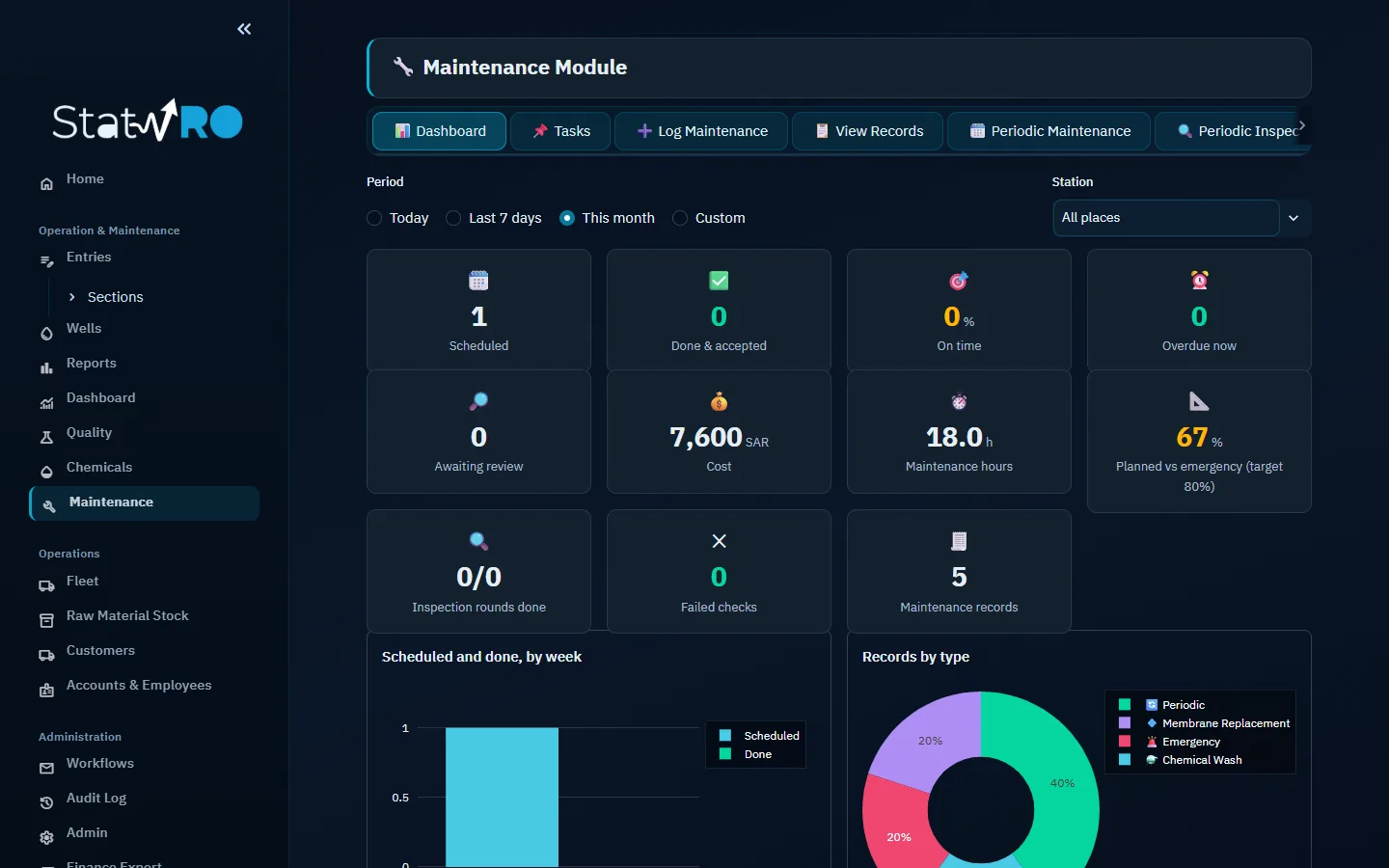The width and height of the screenshot is (1389, 868).
Task: Click the Chemicals icon in sidebar
Action: 46,472
